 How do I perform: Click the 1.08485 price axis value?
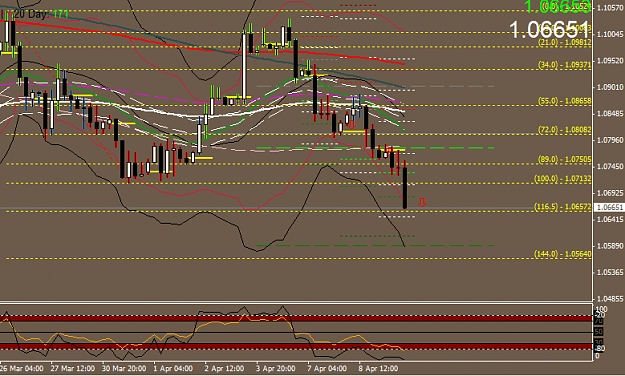[x=610, y=114]
